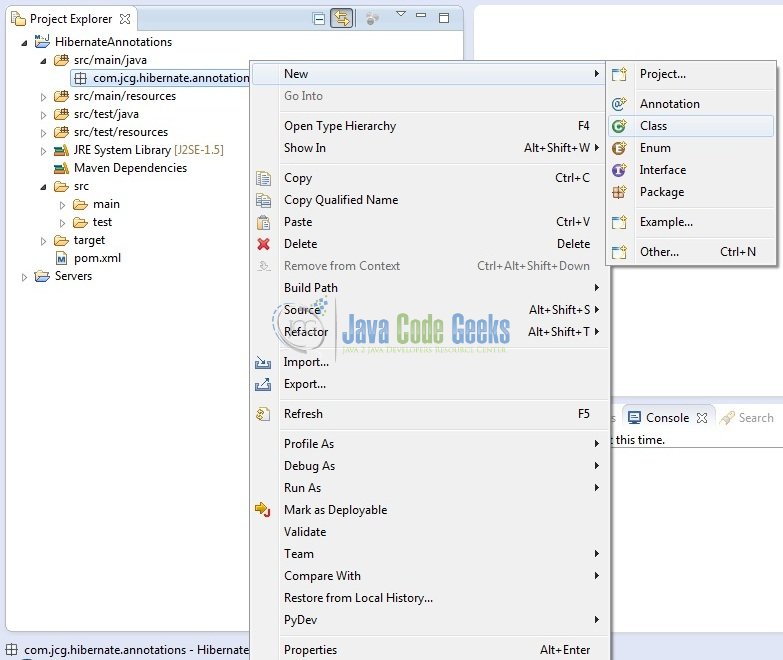Open Properties from the context menu
The width and height of the screenshot is (783, 660).
pos(429,650)
